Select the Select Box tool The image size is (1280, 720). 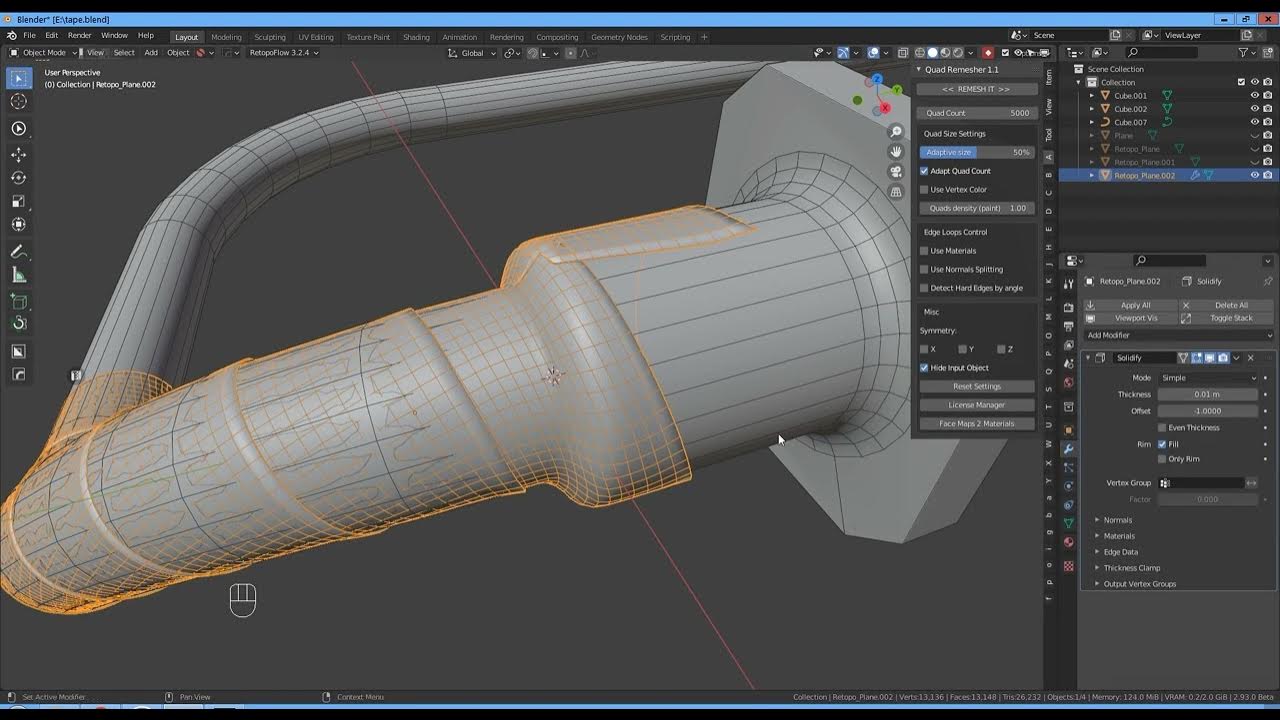click(x=19, y=78)
